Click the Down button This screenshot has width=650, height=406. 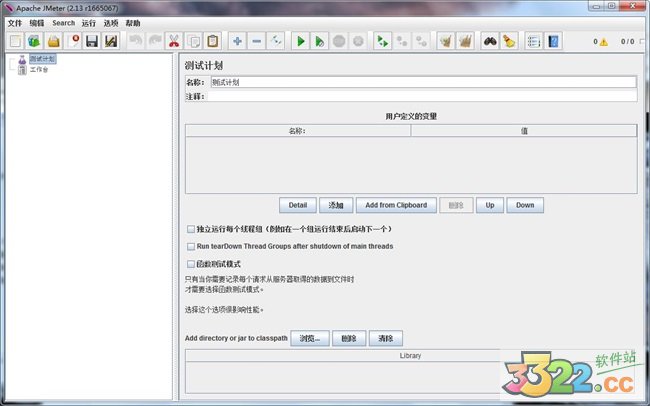click(525, 205)
